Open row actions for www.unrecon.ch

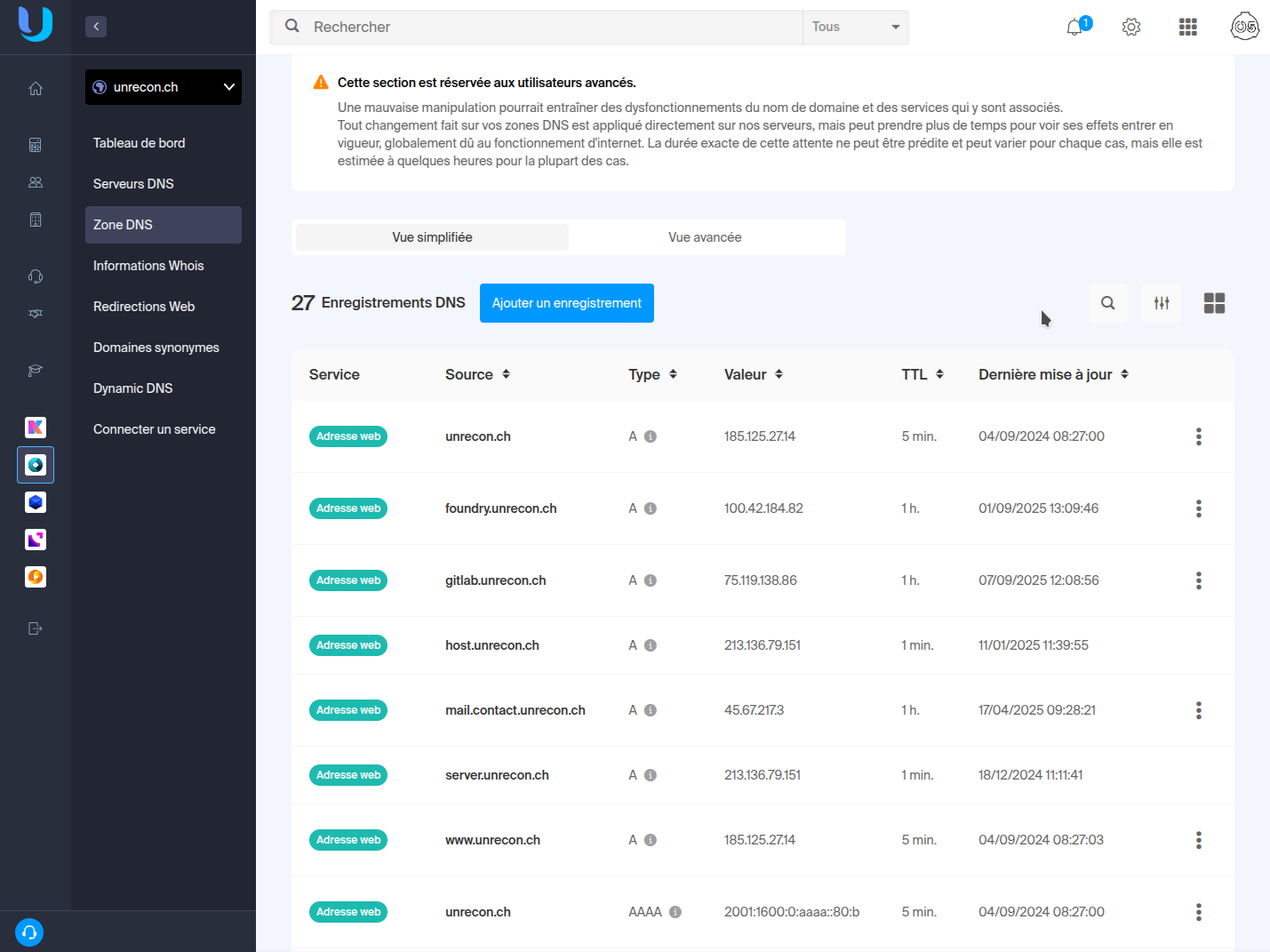coord(1199,840)
